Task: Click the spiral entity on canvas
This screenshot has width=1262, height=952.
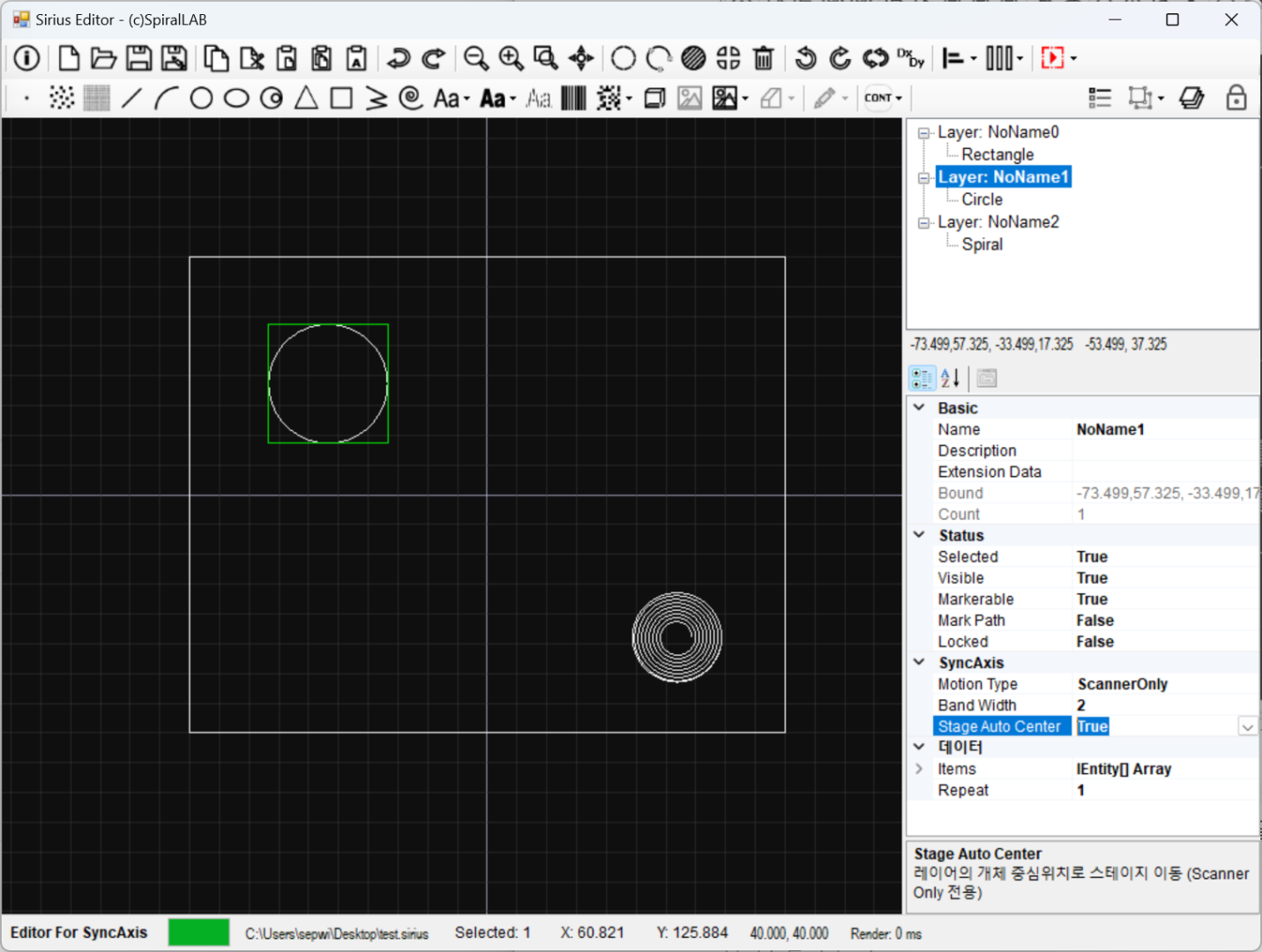Action: pyautogui.click(x=677, y=637)
